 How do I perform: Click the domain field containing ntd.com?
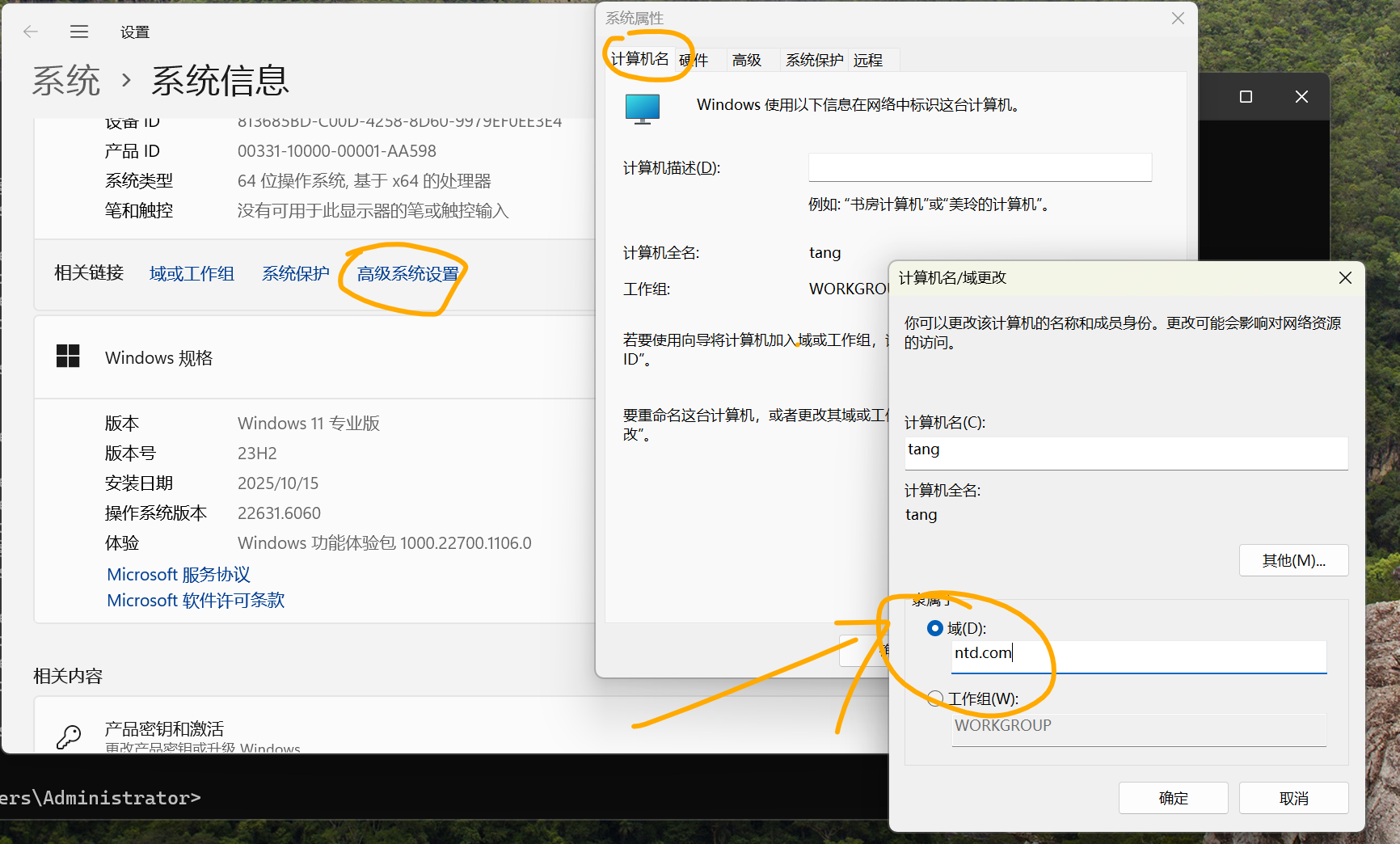tap(1139, 656)
